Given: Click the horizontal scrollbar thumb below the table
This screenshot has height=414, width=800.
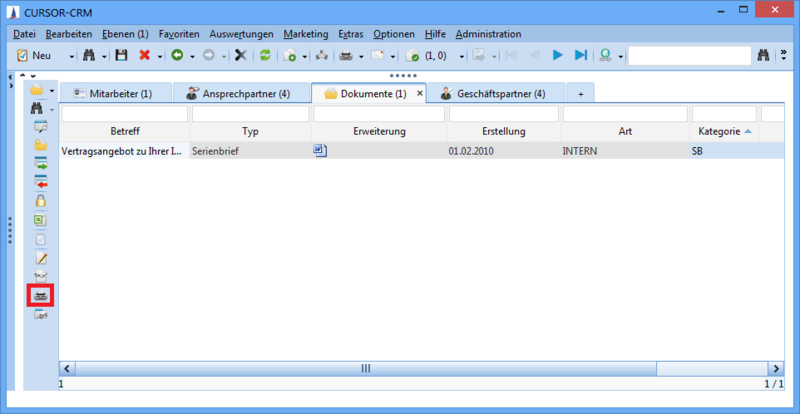Looking at the screenshot, I should pos(365,368).
